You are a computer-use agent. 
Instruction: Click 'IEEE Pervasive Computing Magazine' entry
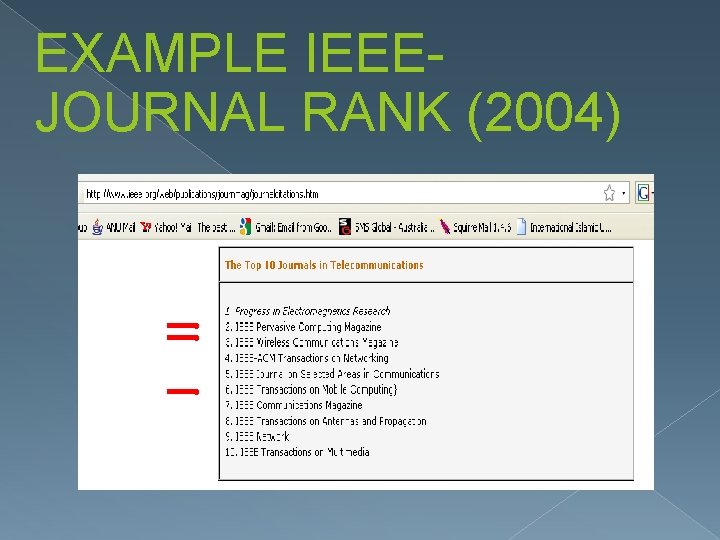[303, 327]
